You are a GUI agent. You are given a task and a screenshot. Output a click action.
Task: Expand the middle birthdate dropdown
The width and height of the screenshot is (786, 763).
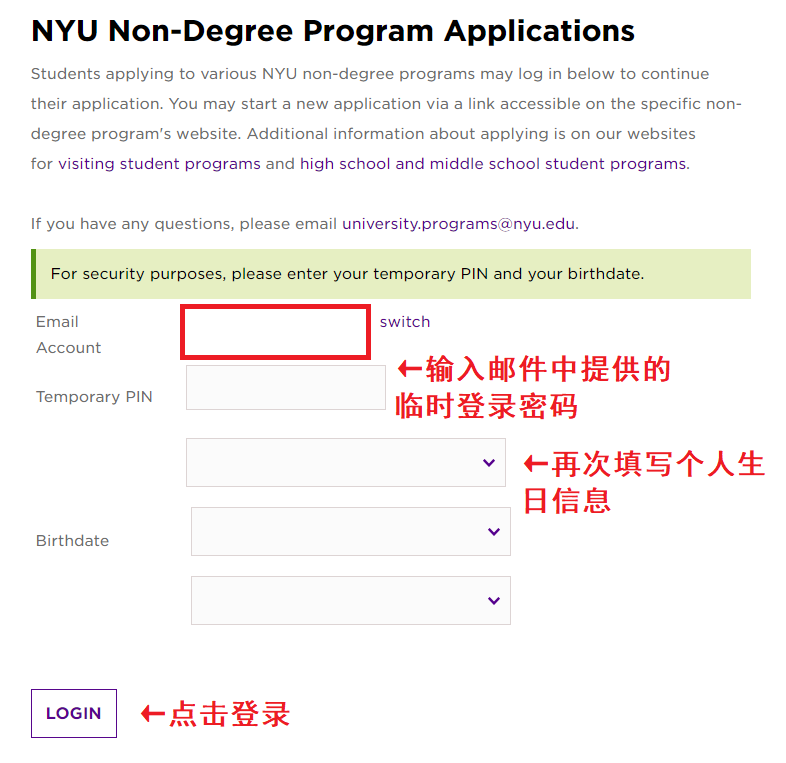point(350,531)
